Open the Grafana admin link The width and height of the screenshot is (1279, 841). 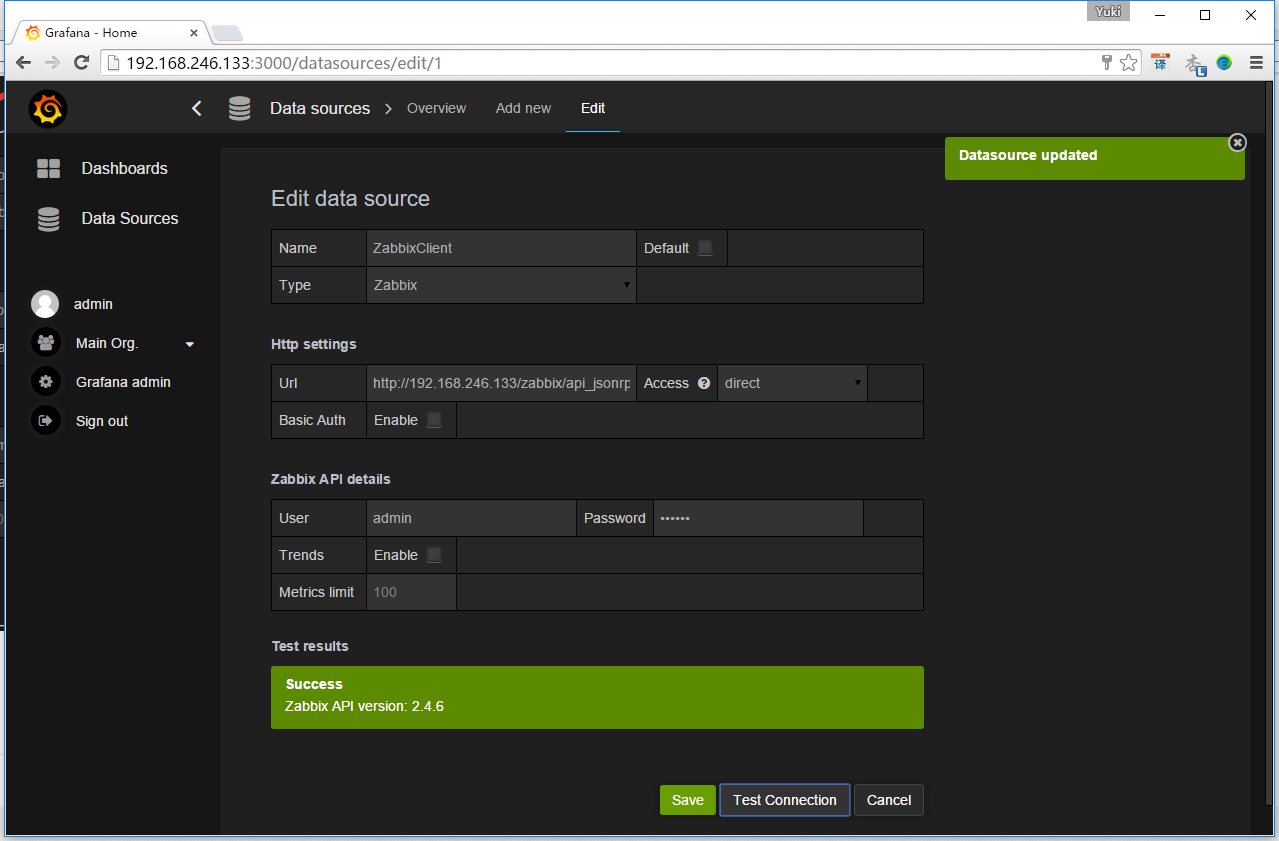pyautogui.click(x=123, y=382)
